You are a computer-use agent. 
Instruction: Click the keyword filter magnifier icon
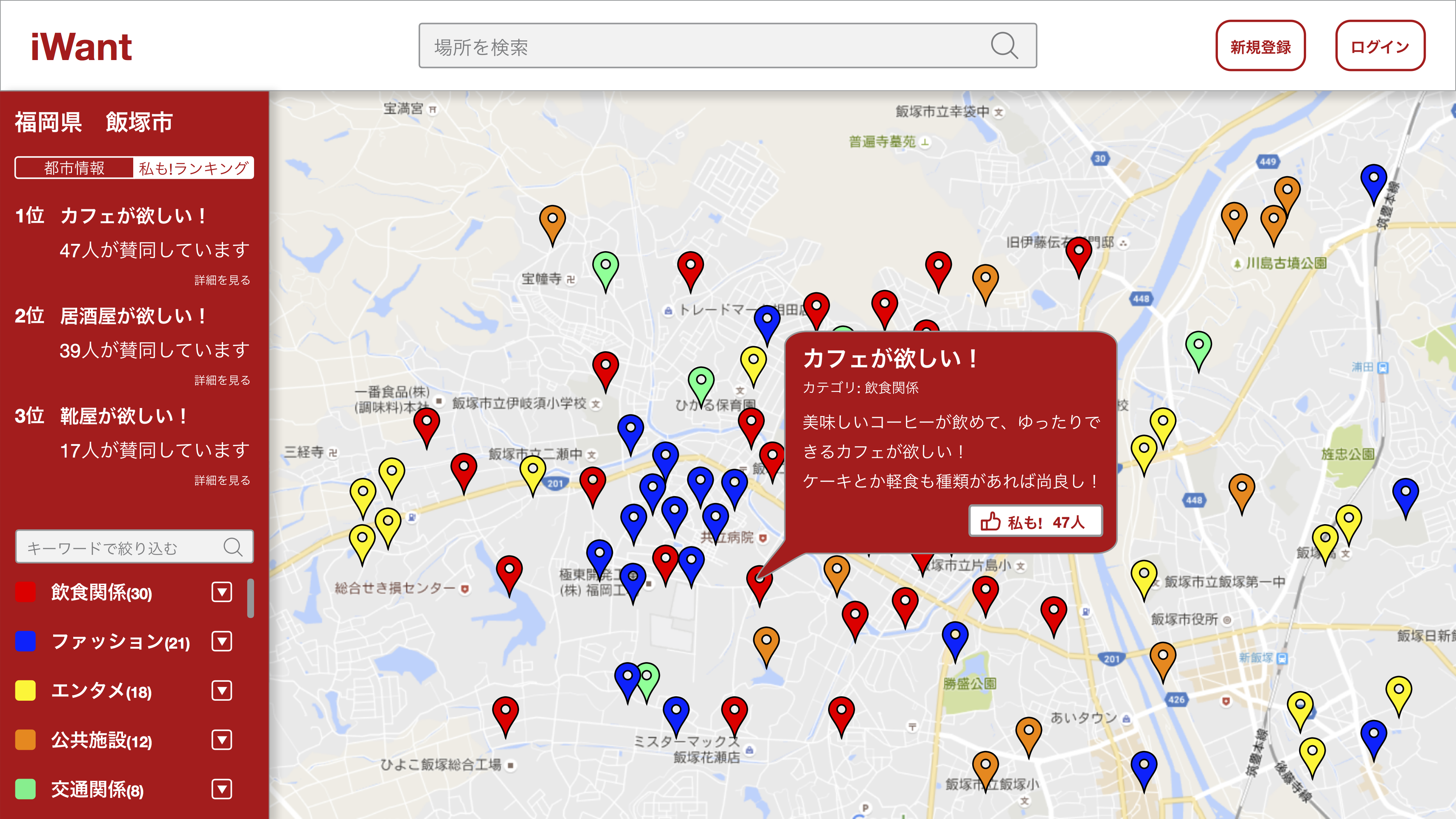[x=232, y=547]
